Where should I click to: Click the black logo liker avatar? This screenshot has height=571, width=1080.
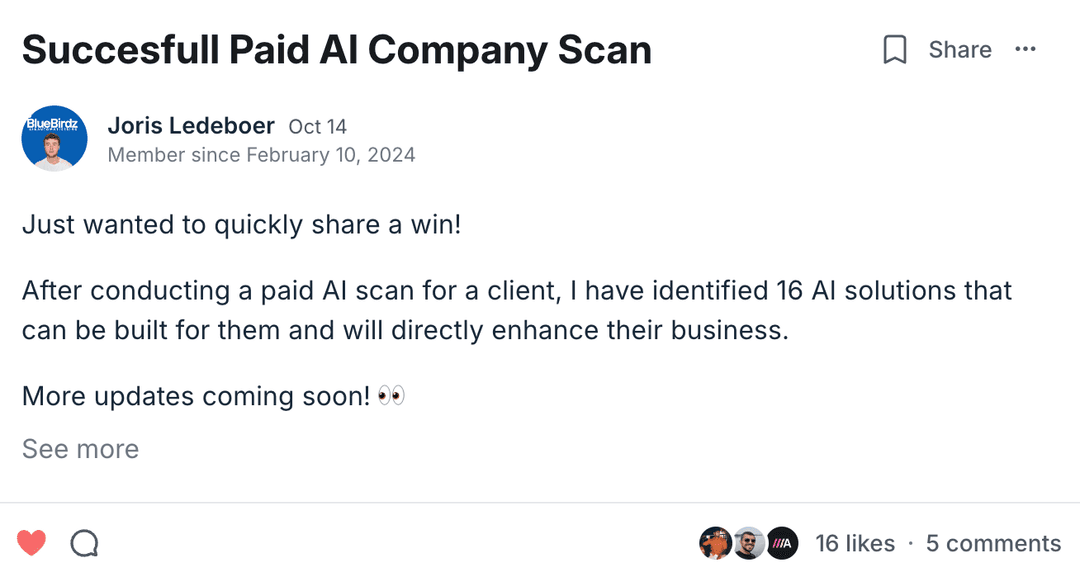point(781,543)
